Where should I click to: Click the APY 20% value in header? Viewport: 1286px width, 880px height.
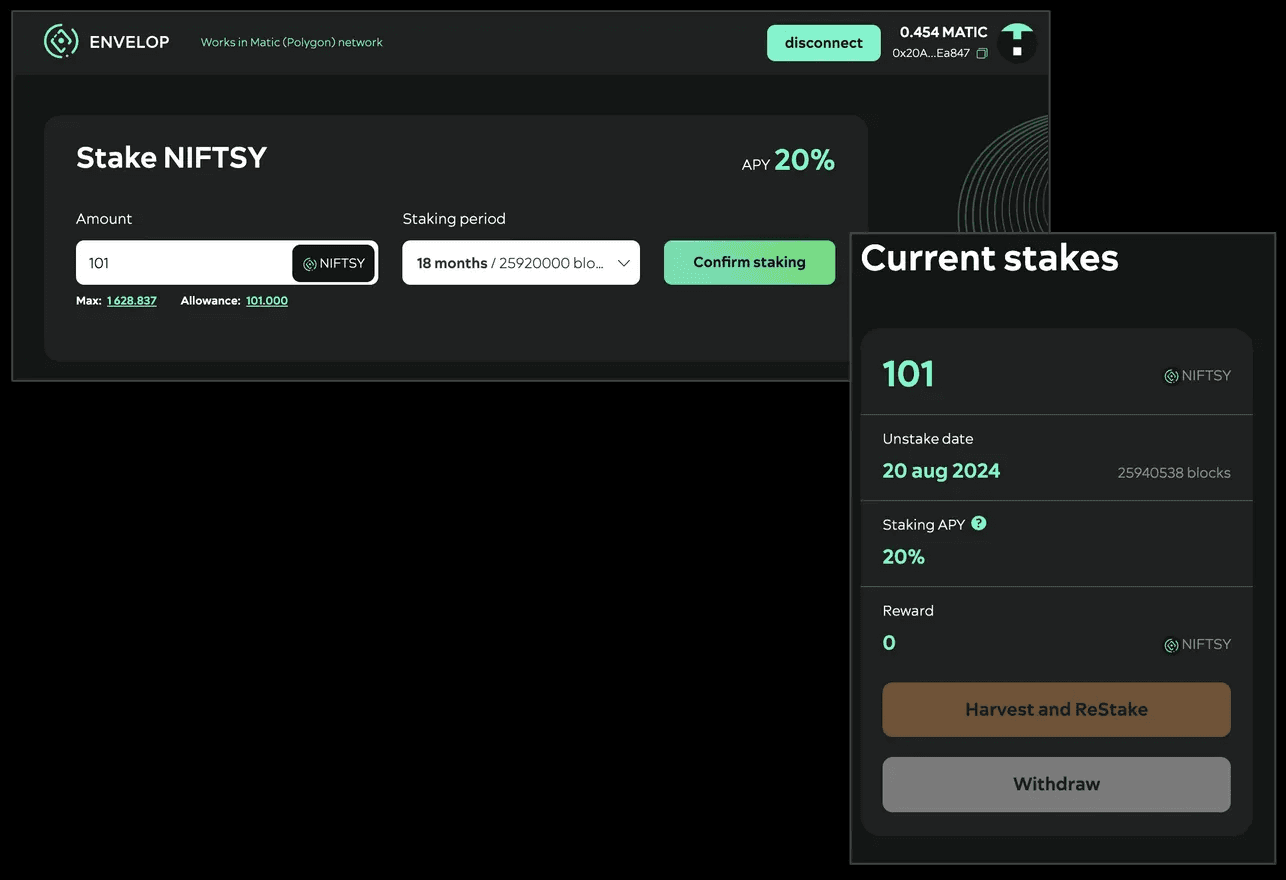pos(804,160)
